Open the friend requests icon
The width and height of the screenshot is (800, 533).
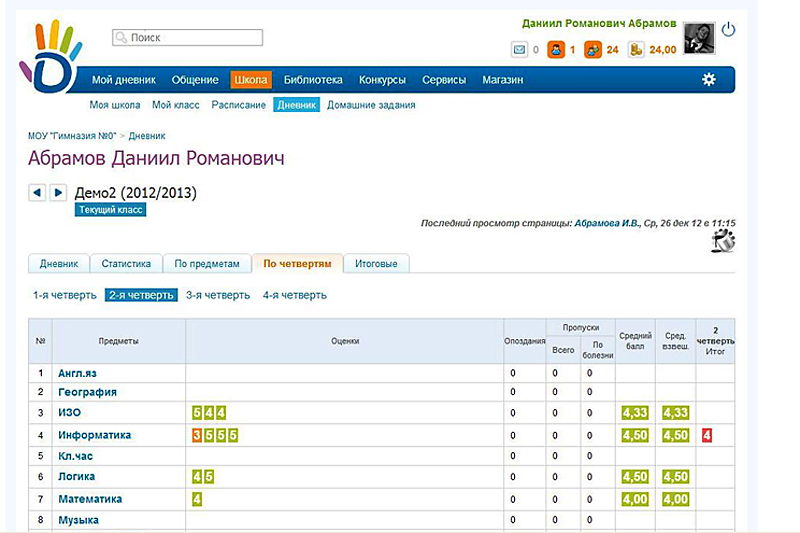point(555,49)
